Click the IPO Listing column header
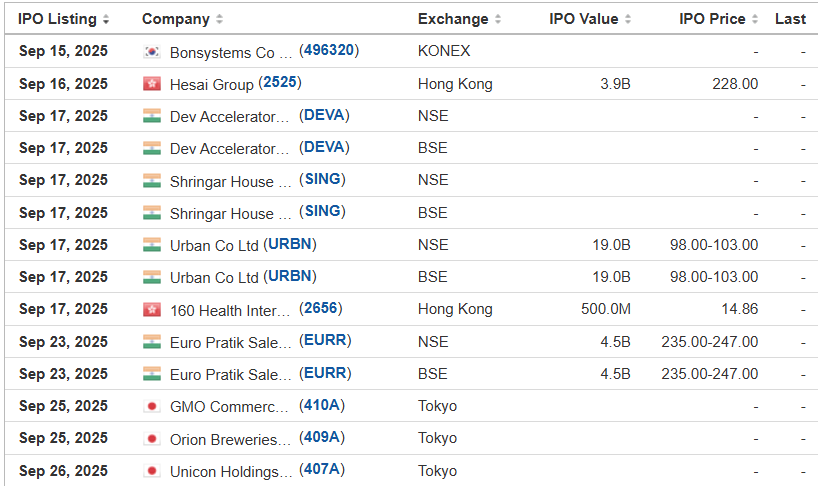Viewport: 818px width, 487px height. (x=57, y=19)
